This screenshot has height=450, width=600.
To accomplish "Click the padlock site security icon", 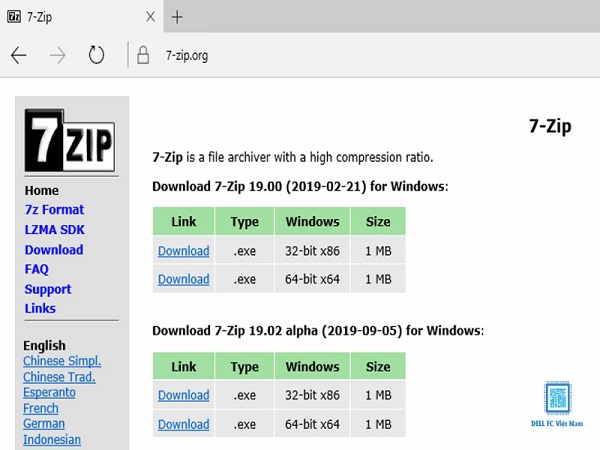I will coord(143,55).
